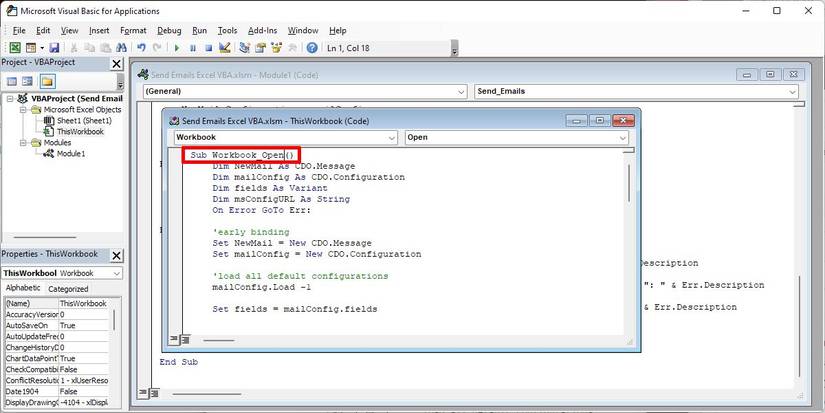Open the Window menu

(x=303, y=31)
